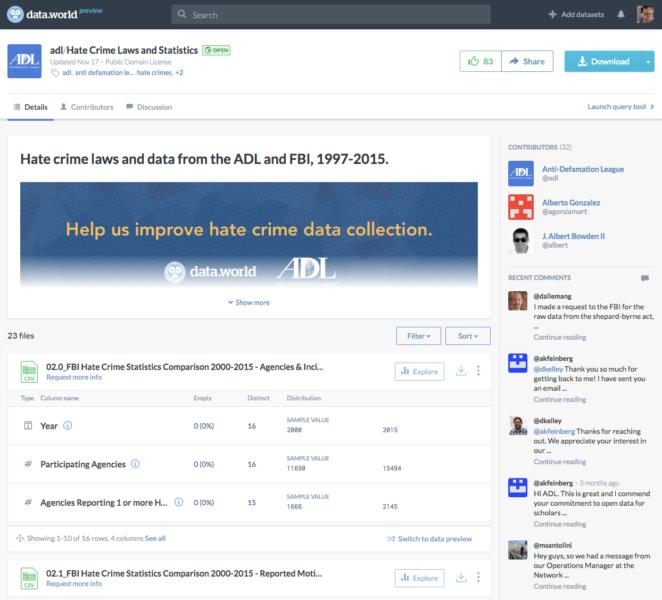Open Alberto Gonzalez contributor avatar
662x600 pixels.
(x=521, y=207)
